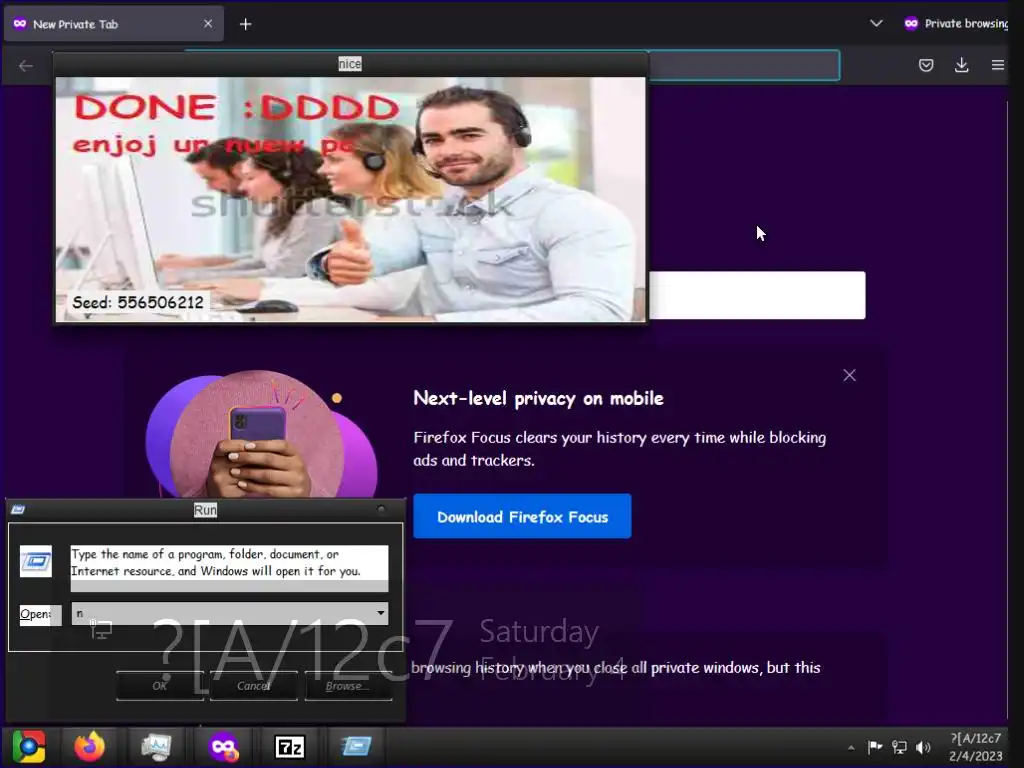Open Action Center flag tray icon
The width and height of the screenshot is (1024, 768).
click(x=874, y=746)
